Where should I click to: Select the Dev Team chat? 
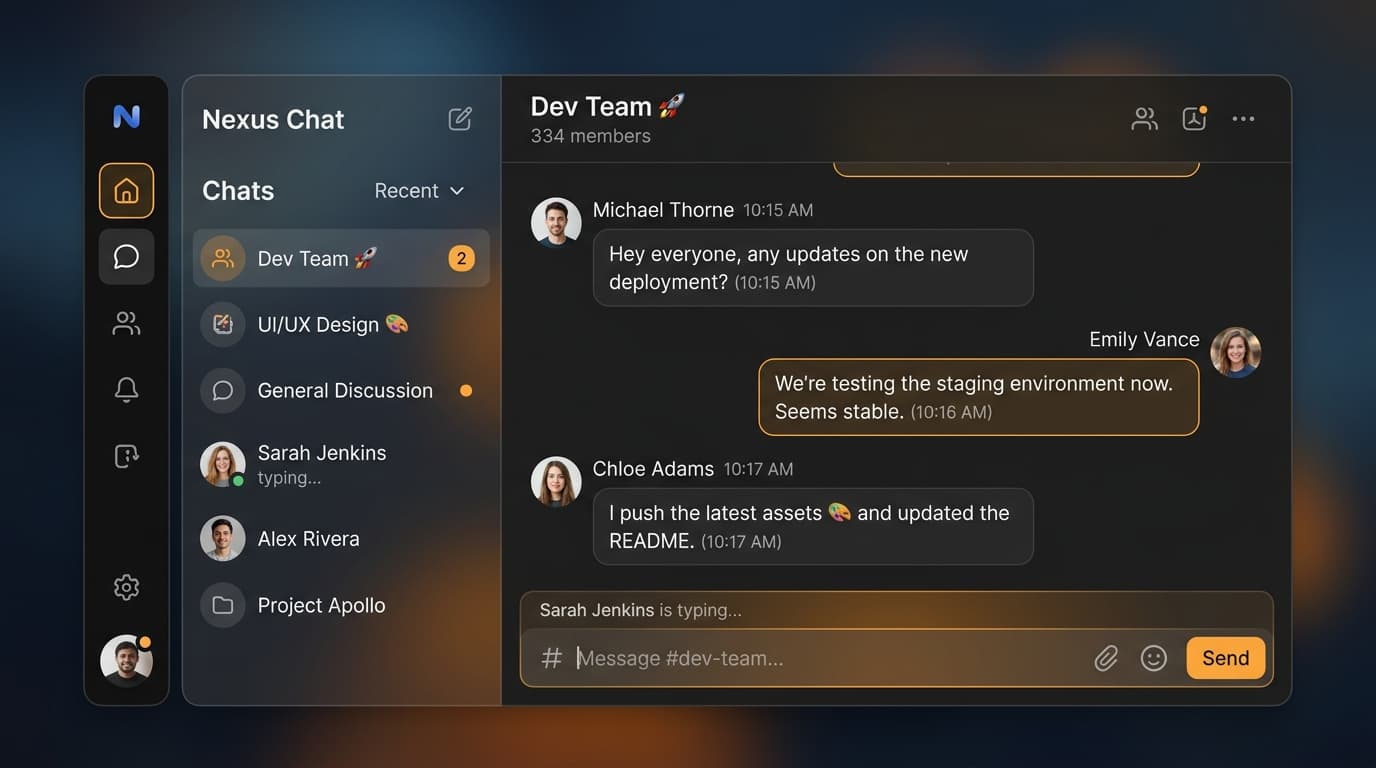tap(341, 258)
